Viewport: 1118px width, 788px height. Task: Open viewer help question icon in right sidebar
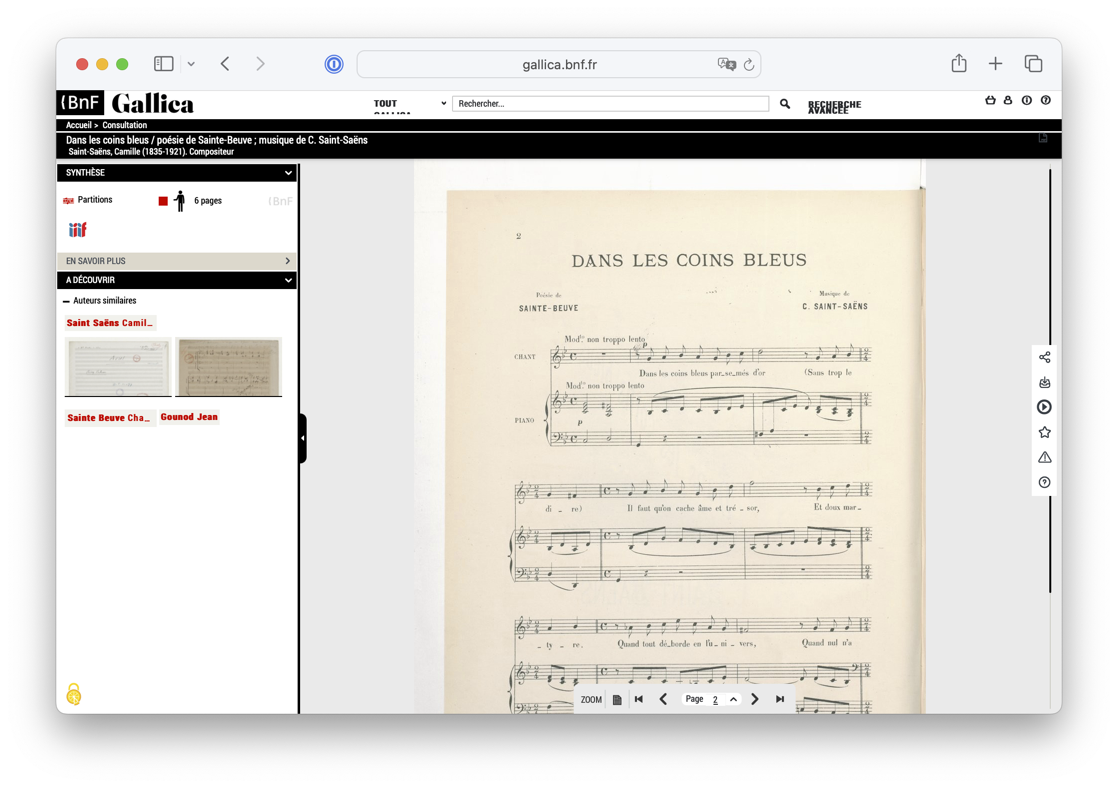coord(1045,482)
